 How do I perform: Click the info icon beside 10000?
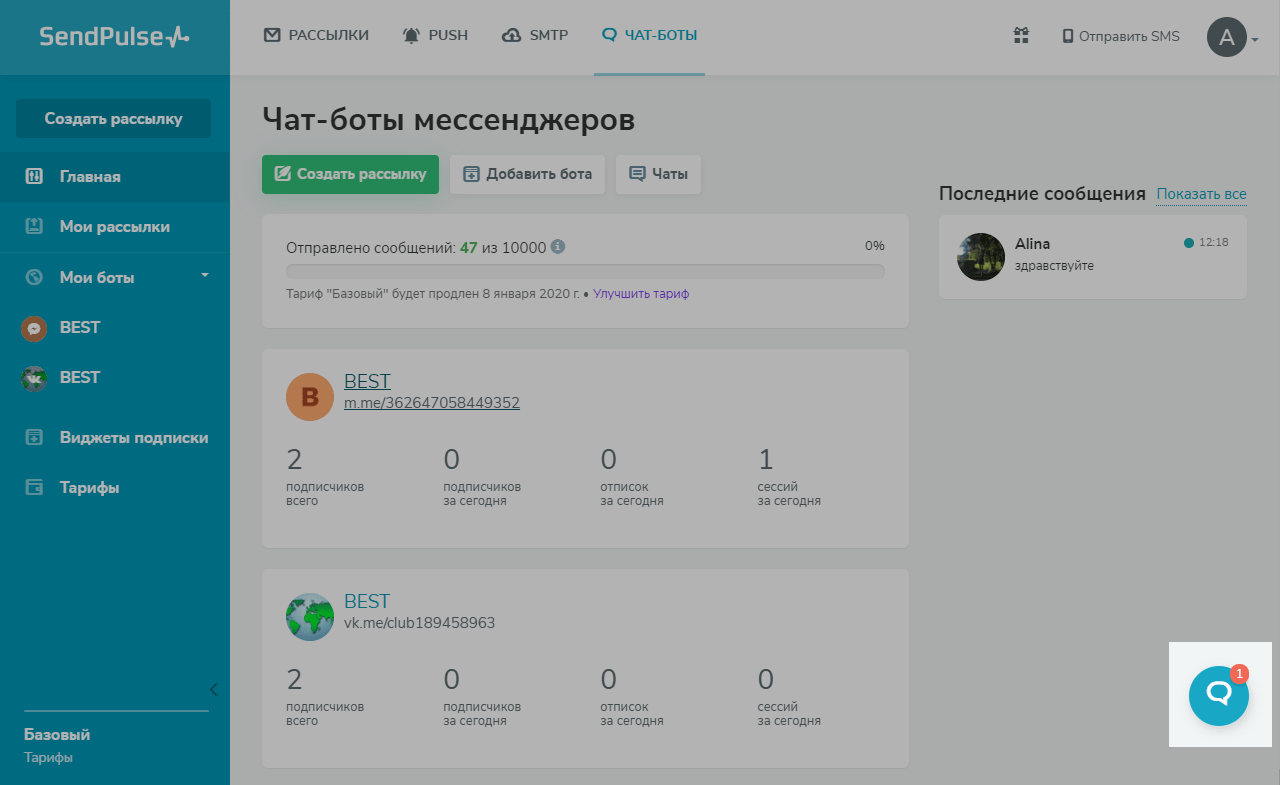point(558,246)
